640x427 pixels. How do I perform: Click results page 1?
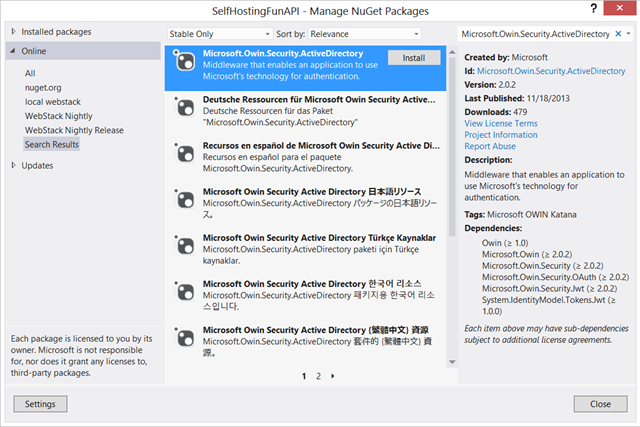tap(304, 376)
